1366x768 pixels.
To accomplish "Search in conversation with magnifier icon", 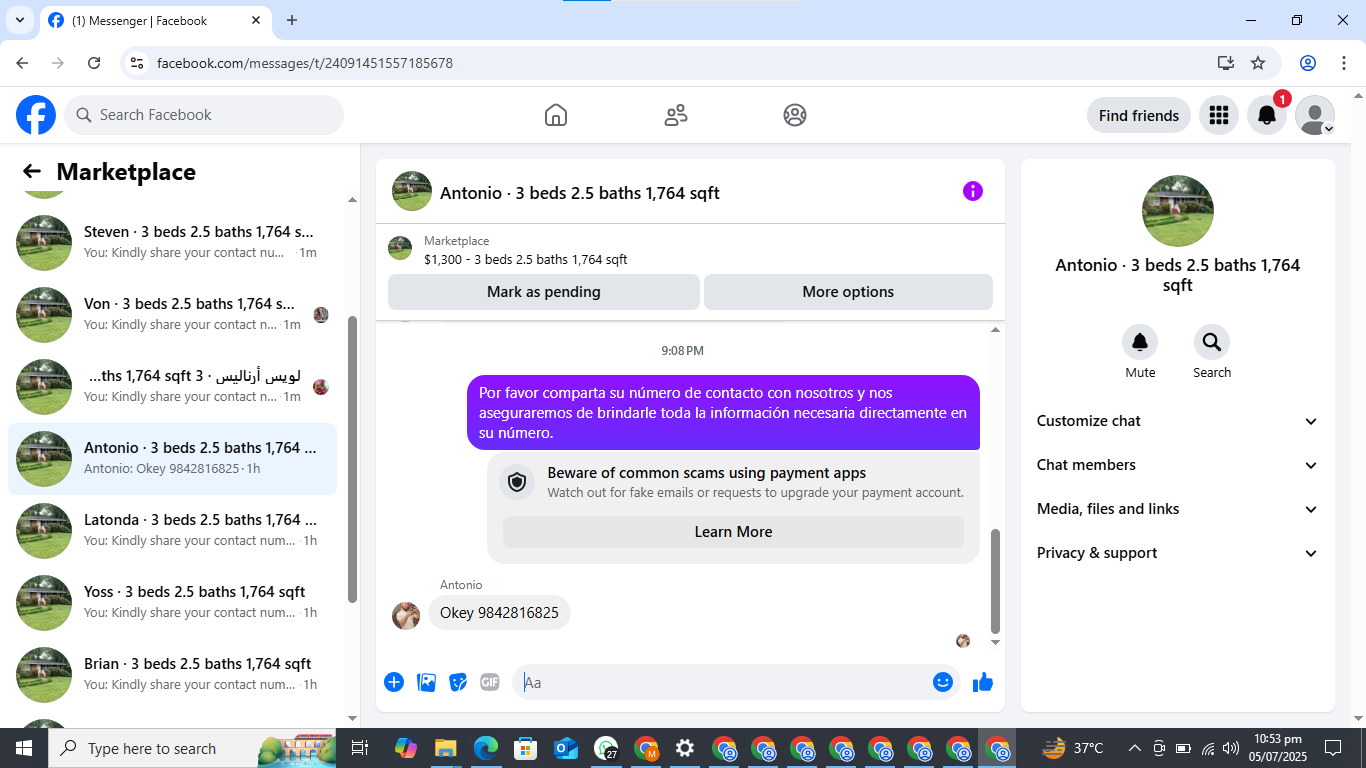I will coord(1212,343).
